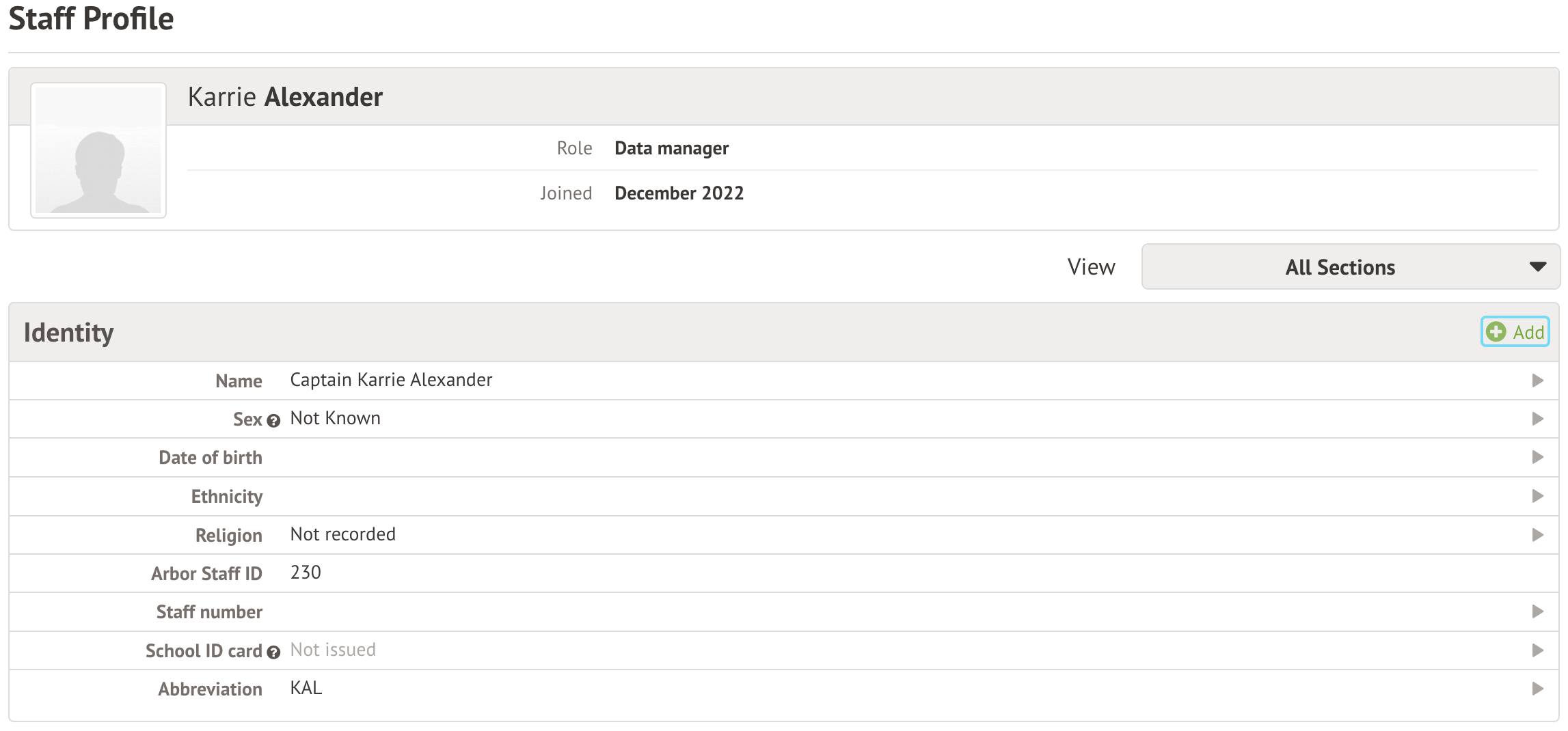Click the Not issued ID card text

(x=333, y=650)
